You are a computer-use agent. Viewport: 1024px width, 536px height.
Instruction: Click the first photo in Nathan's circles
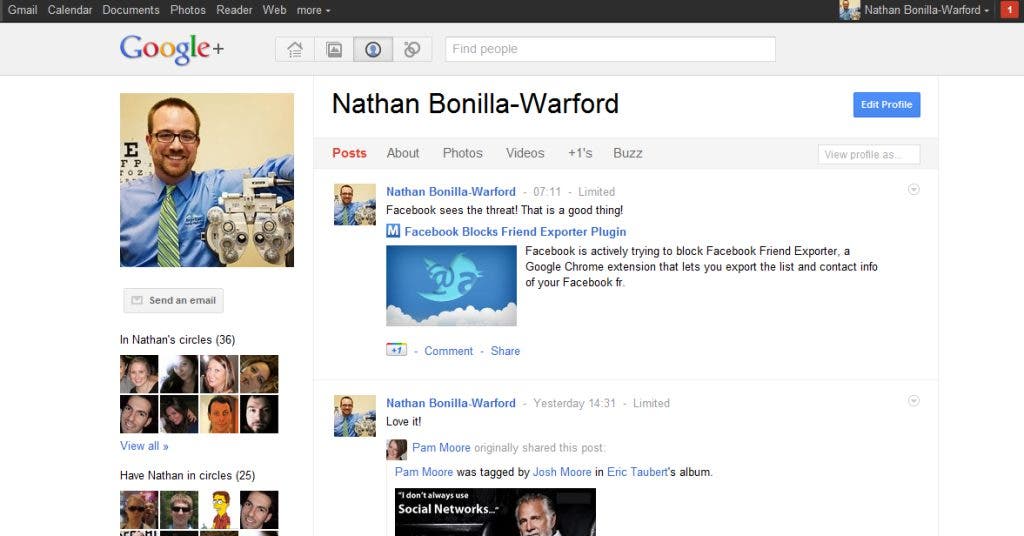click(x=139, y=374)
